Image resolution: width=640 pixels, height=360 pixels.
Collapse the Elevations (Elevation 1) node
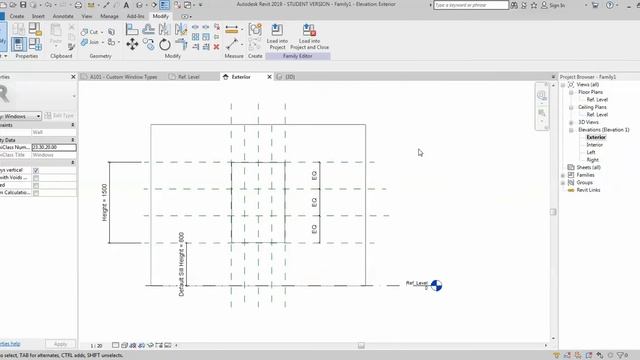click(x=571, y=130)
